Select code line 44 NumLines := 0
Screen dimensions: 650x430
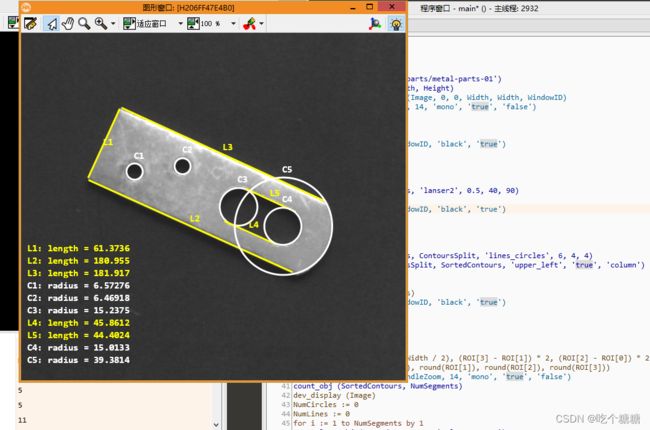322,414
